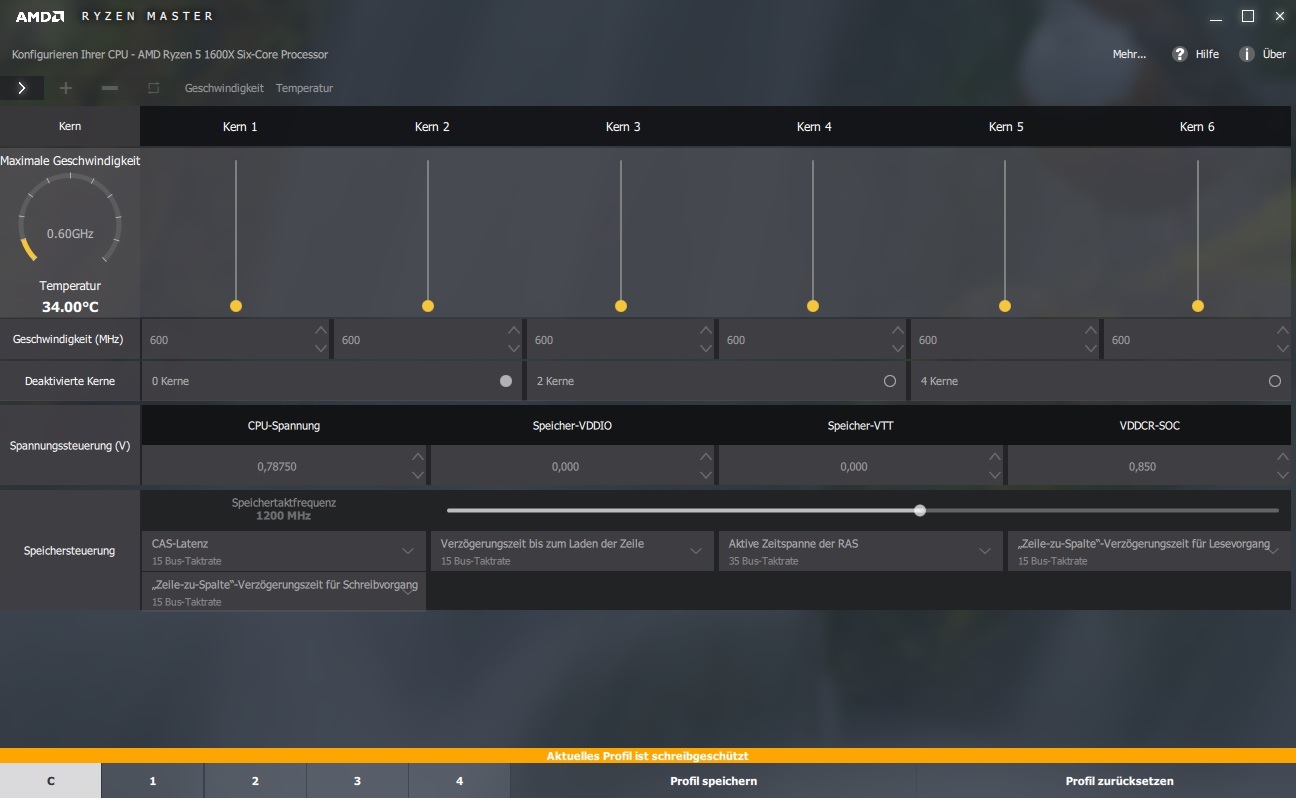Increase Kern 6 speed with up arrow

1282,330
